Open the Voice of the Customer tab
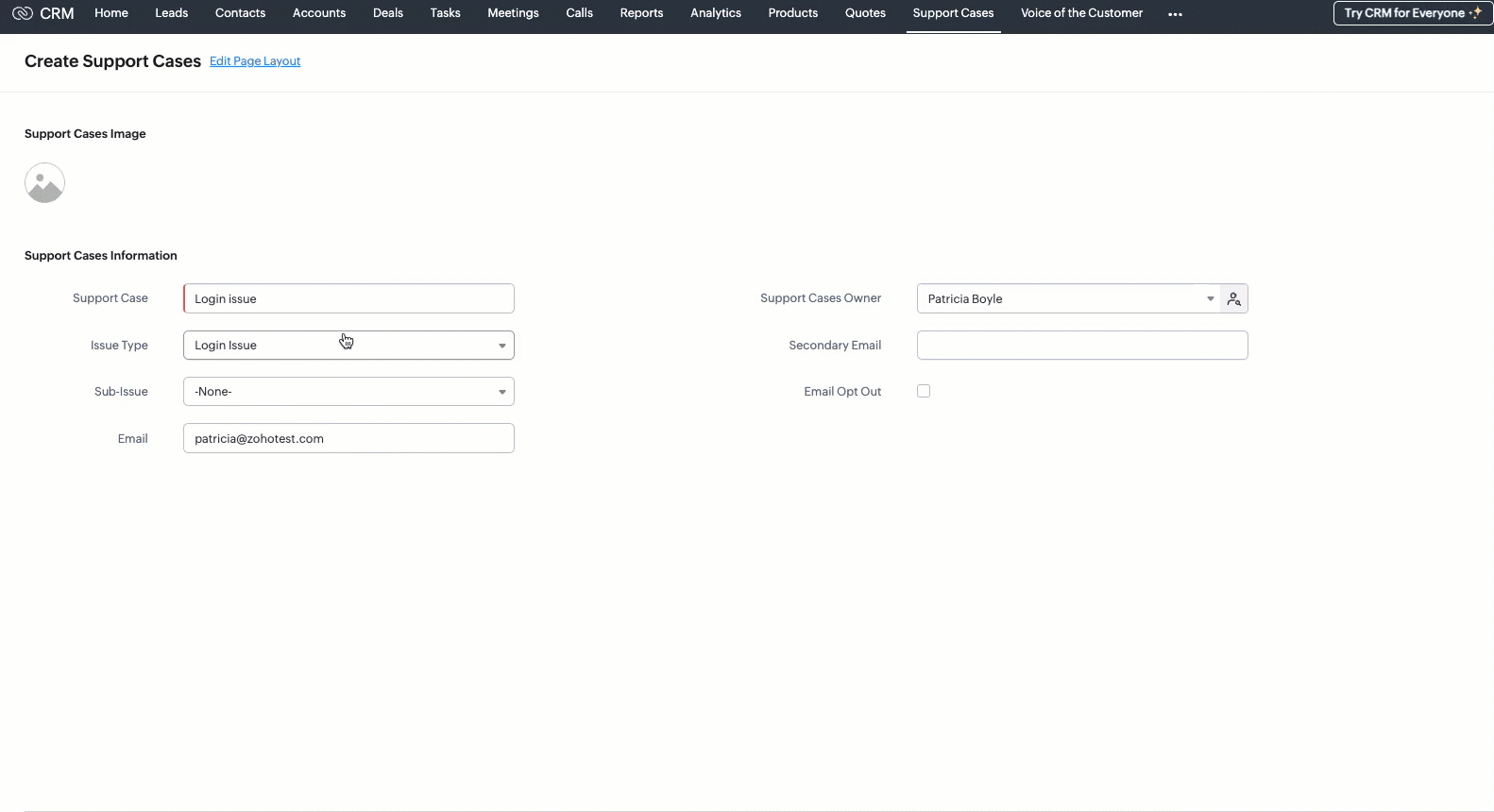 tap(1081, 13)
